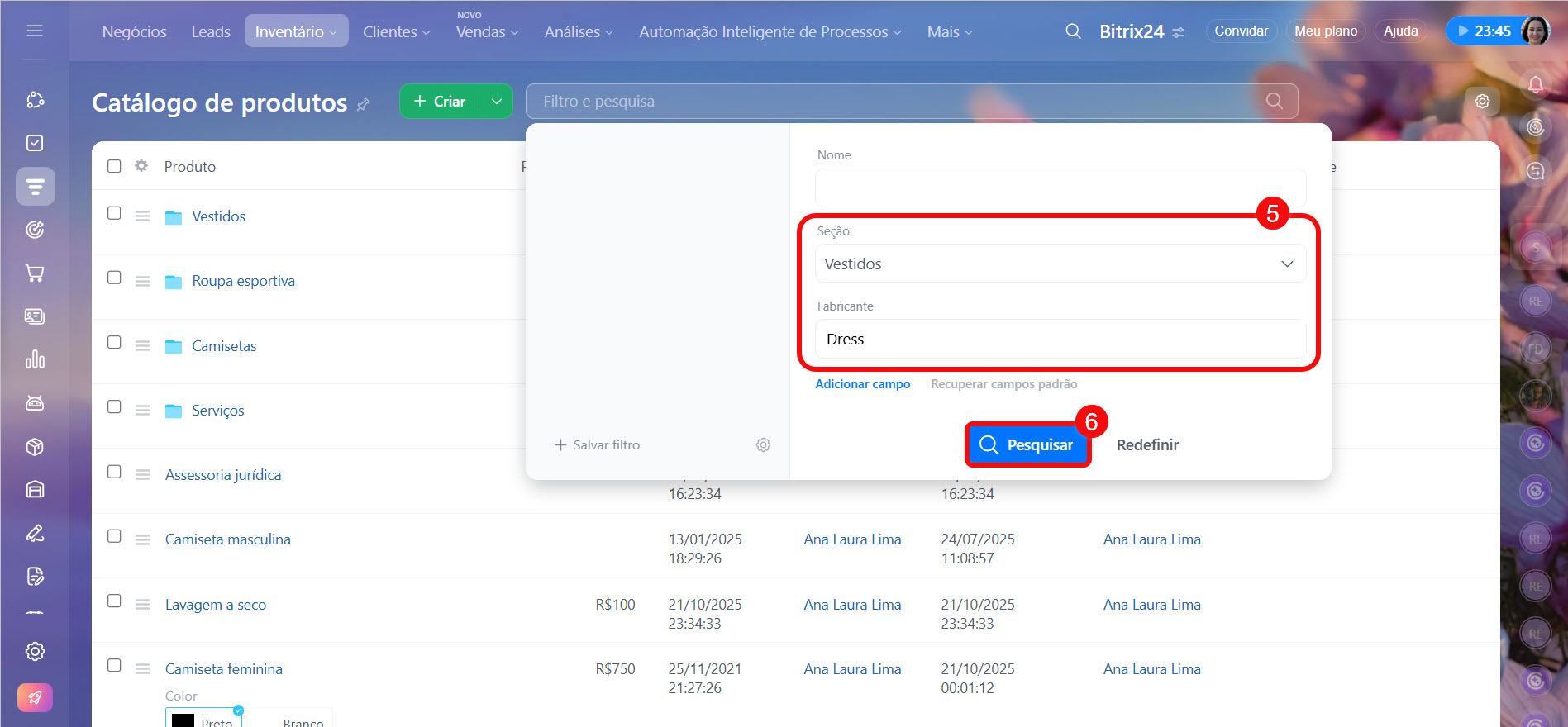Open the Negócios tab
1568x727 pixels.
pos(134,31)
